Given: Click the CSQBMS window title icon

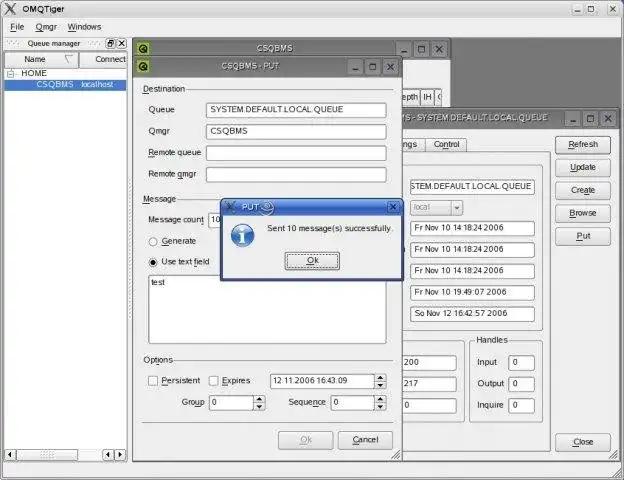Looking at the screenshot, I should click(x=143, y=49).
